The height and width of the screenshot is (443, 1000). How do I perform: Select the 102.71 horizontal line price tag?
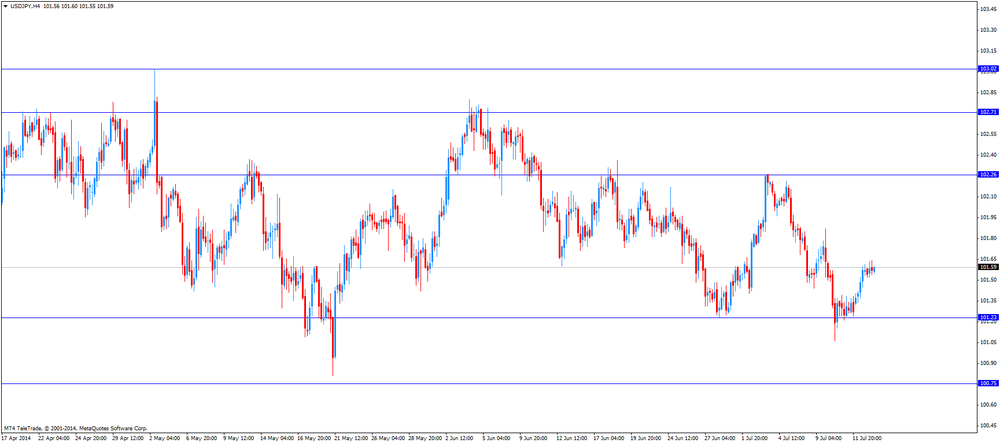(988, 112)
